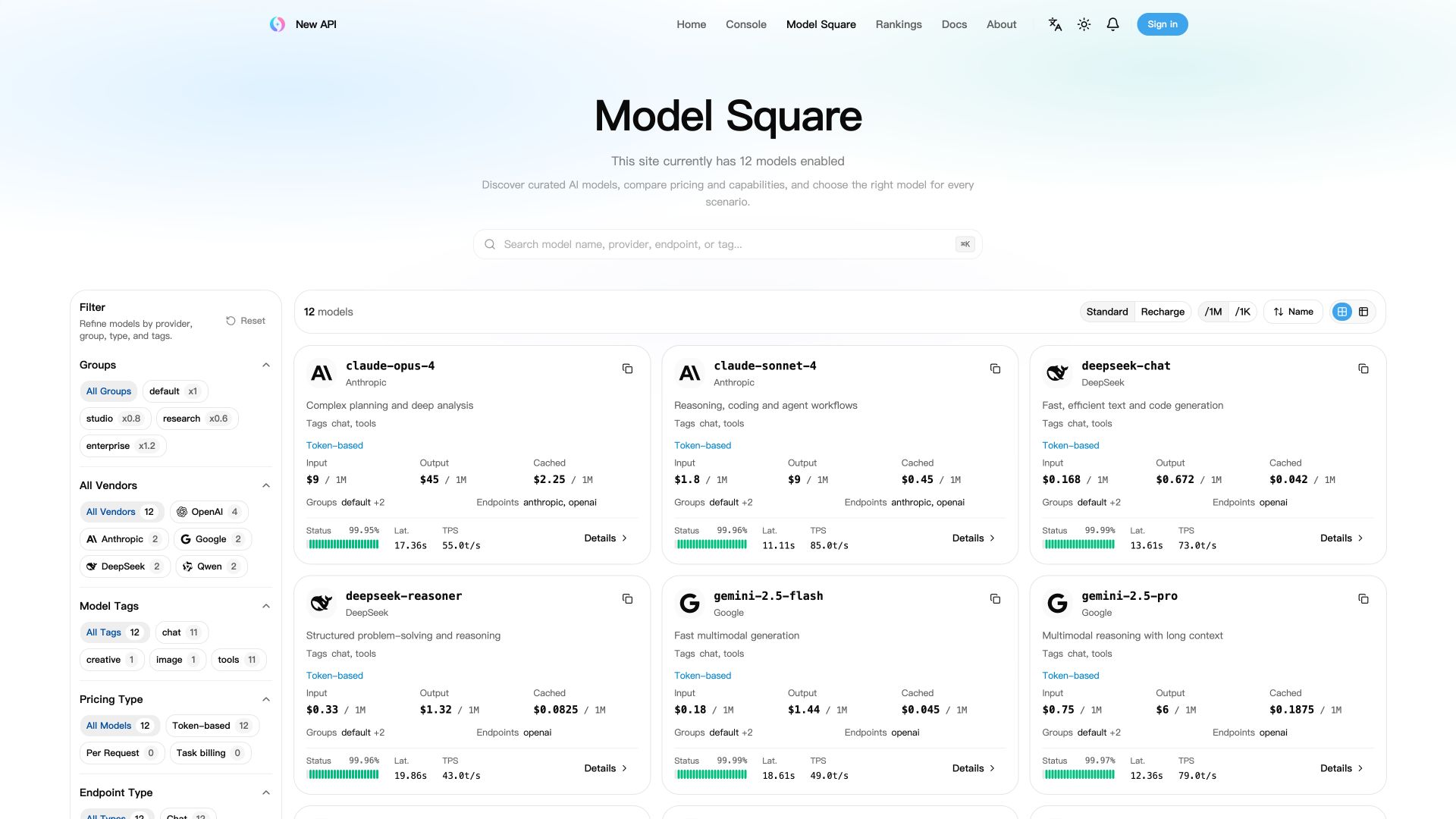Select Standard pricing mode
The width and height of the screenshot is (1456, 819).
(1107, 312)
